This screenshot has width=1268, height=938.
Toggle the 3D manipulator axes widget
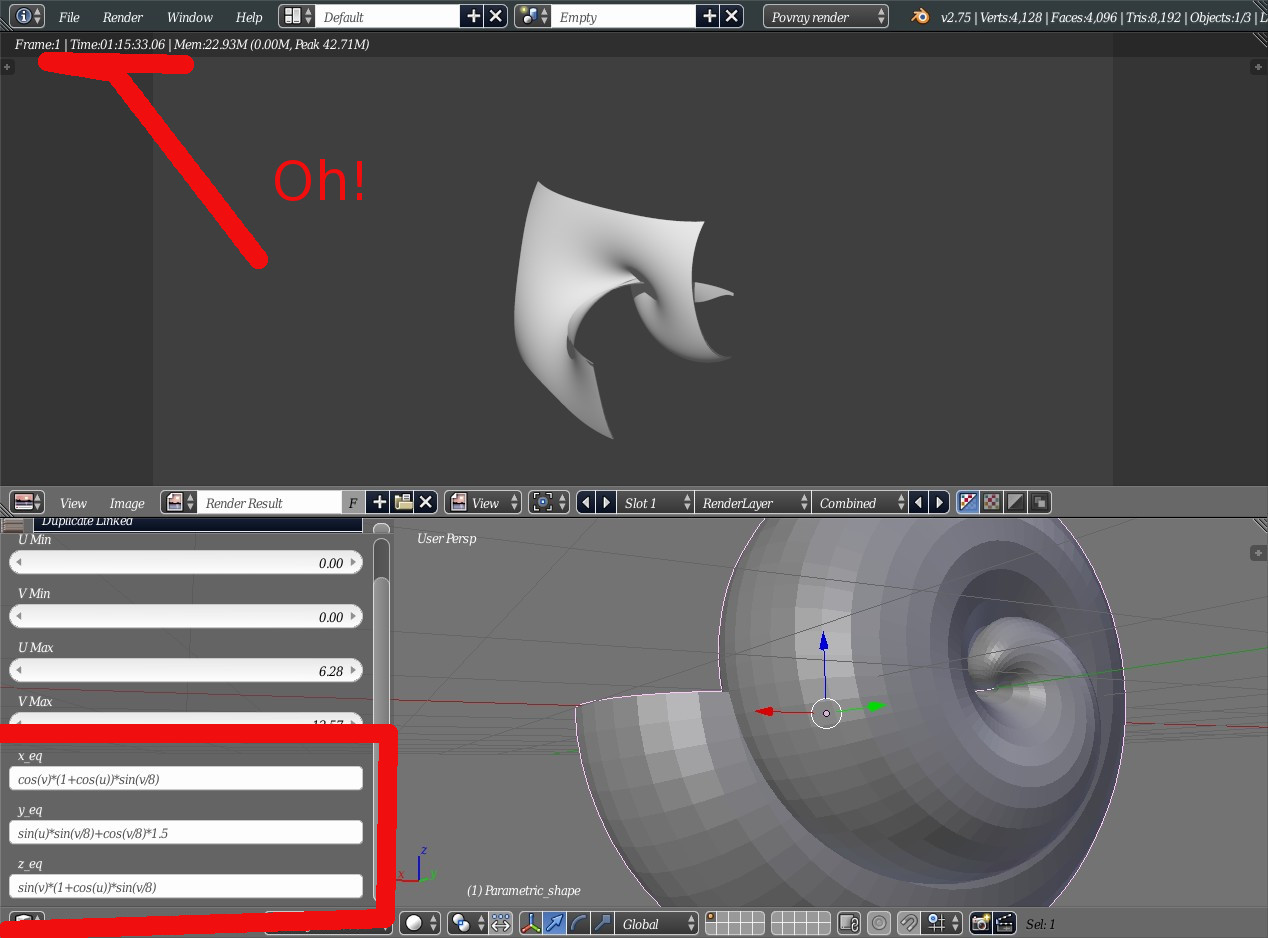point(532,923)
